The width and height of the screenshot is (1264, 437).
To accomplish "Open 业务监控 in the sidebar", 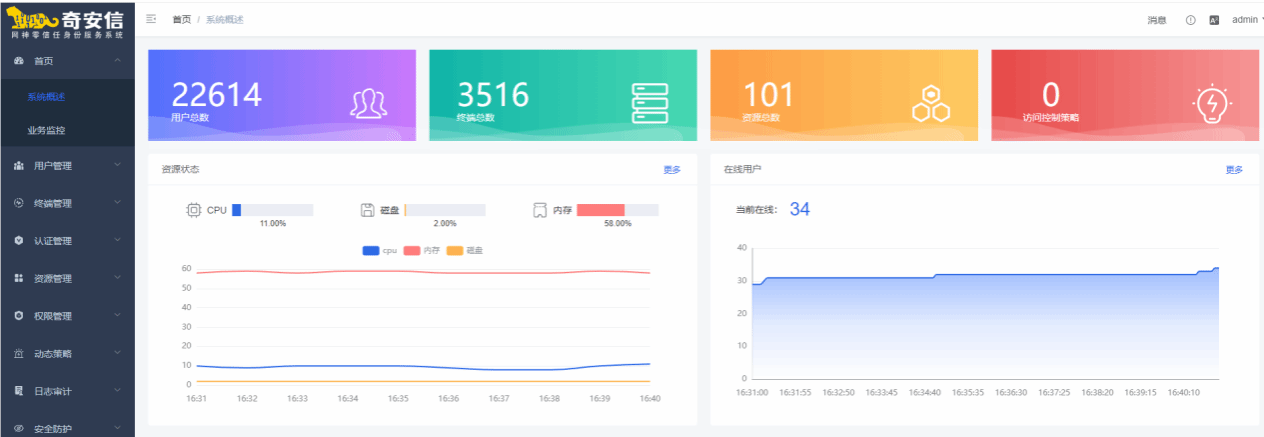I will [47, 130].
